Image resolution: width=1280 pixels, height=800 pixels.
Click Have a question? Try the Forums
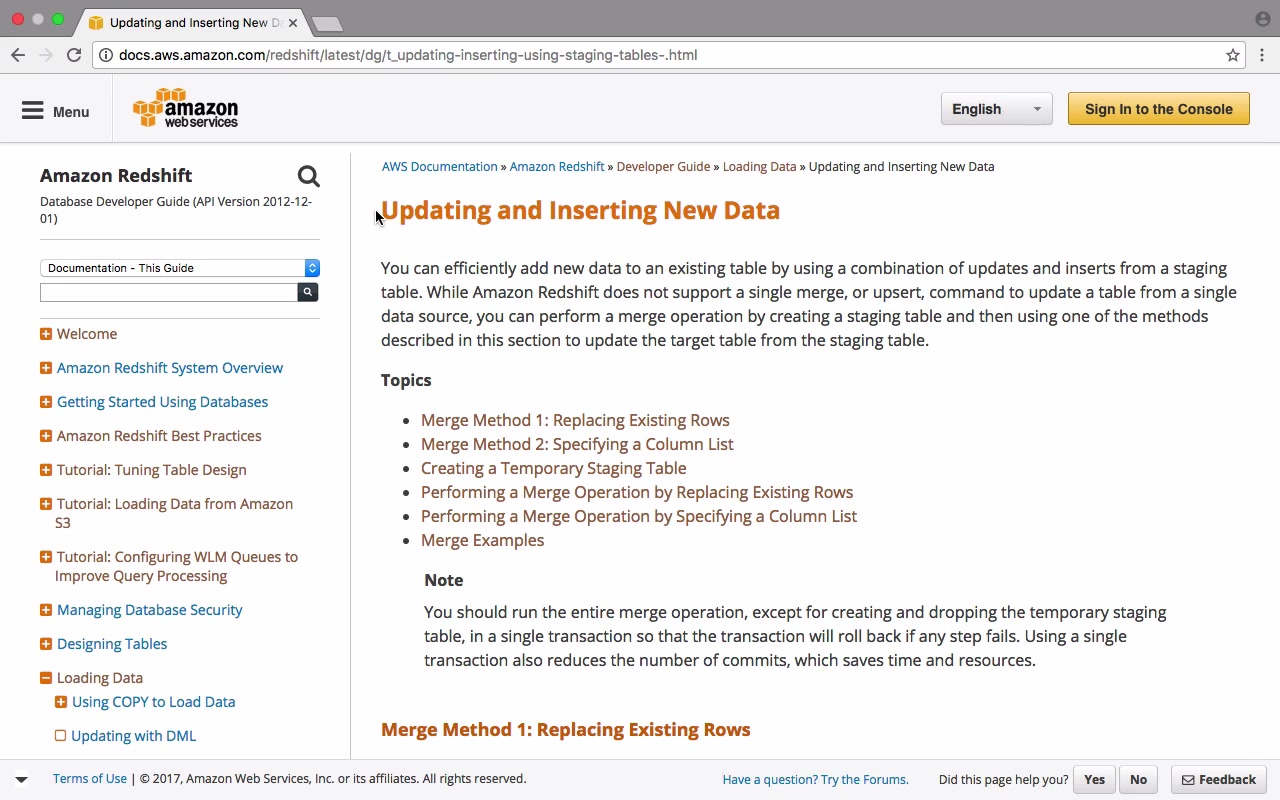815,780
